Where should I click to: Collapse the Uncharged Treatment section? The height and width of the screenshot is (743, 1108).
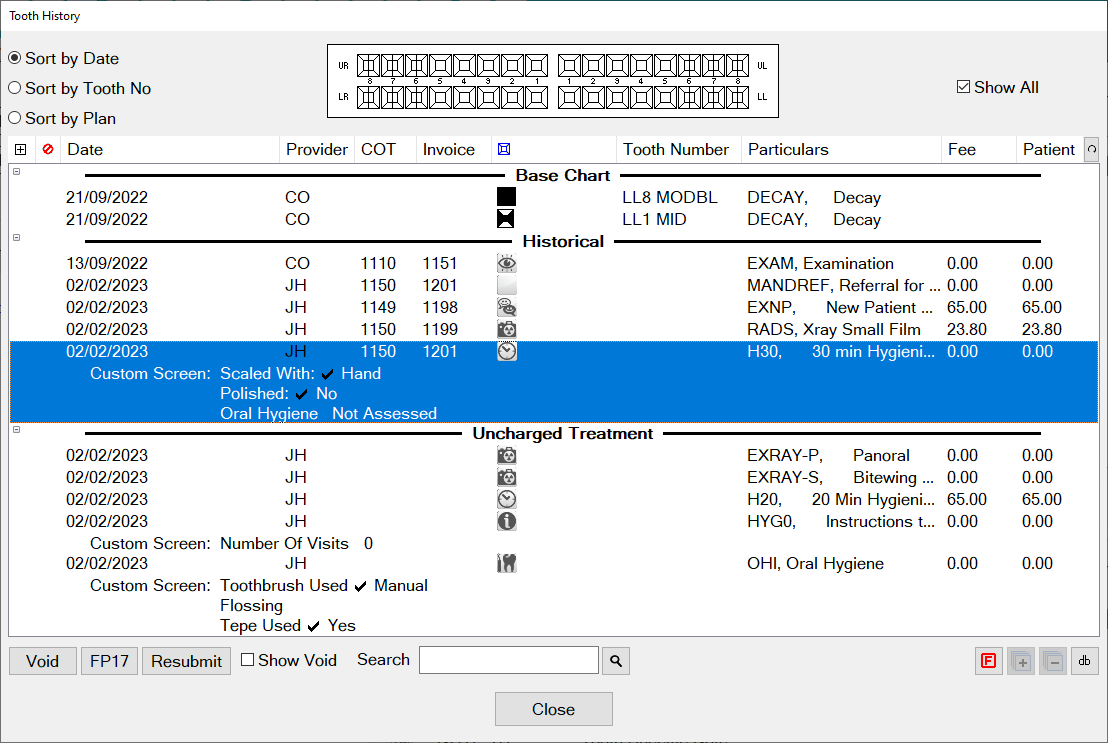pyautogui.click(x=16, y=429)
